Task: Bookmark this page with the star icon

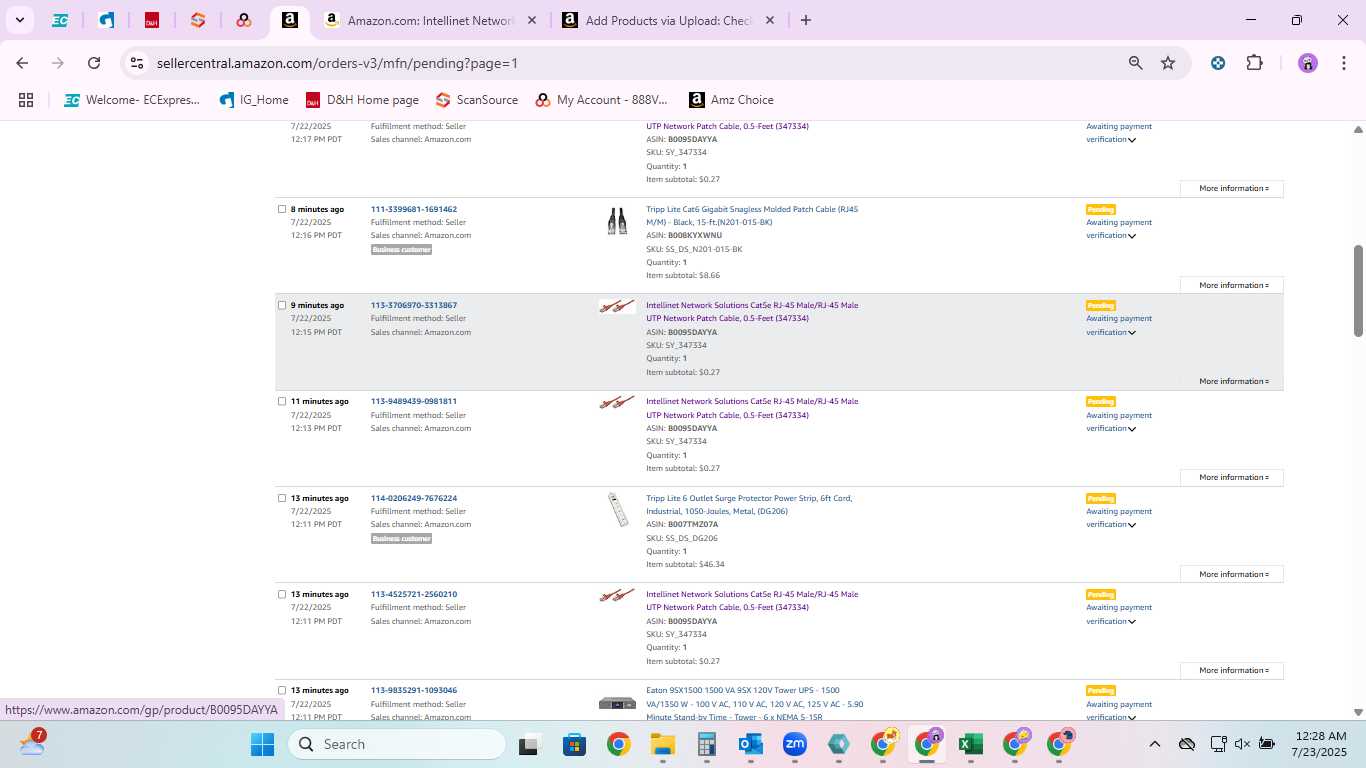Action: pos(1168,63)
